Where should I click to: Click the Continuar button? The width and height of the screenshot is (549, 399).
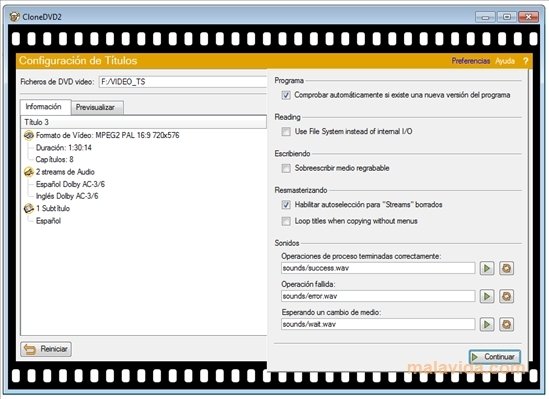(495, 357)
